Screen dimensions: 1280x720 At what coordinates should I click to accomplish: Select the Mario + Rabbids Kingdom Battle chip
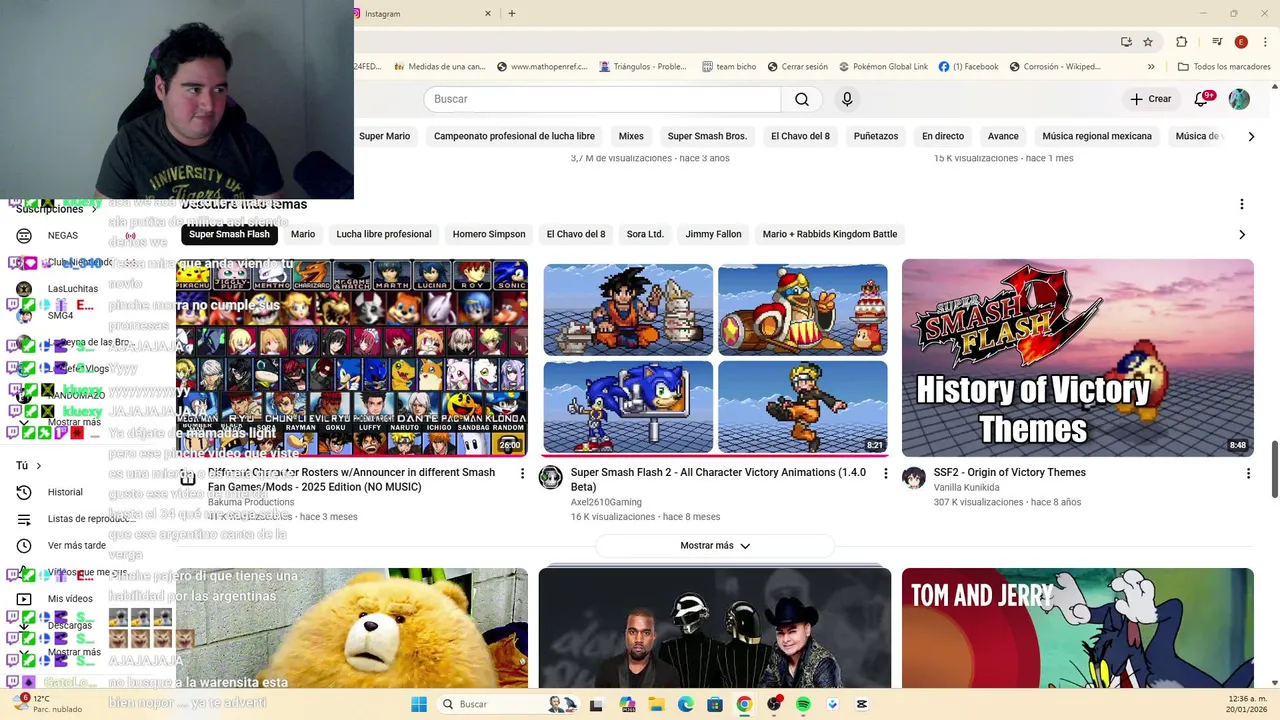(830, 234)
